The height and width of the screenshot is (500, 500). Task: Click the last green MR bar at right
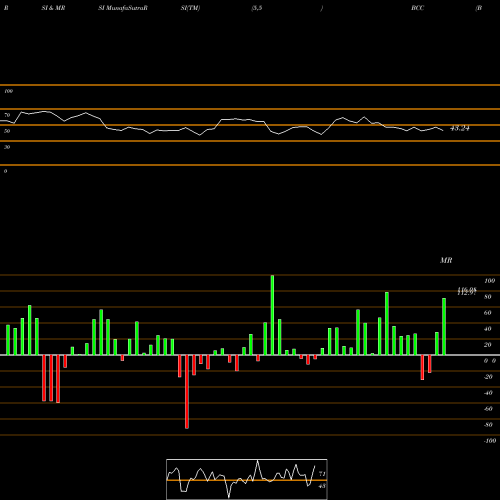coord(444,327)
